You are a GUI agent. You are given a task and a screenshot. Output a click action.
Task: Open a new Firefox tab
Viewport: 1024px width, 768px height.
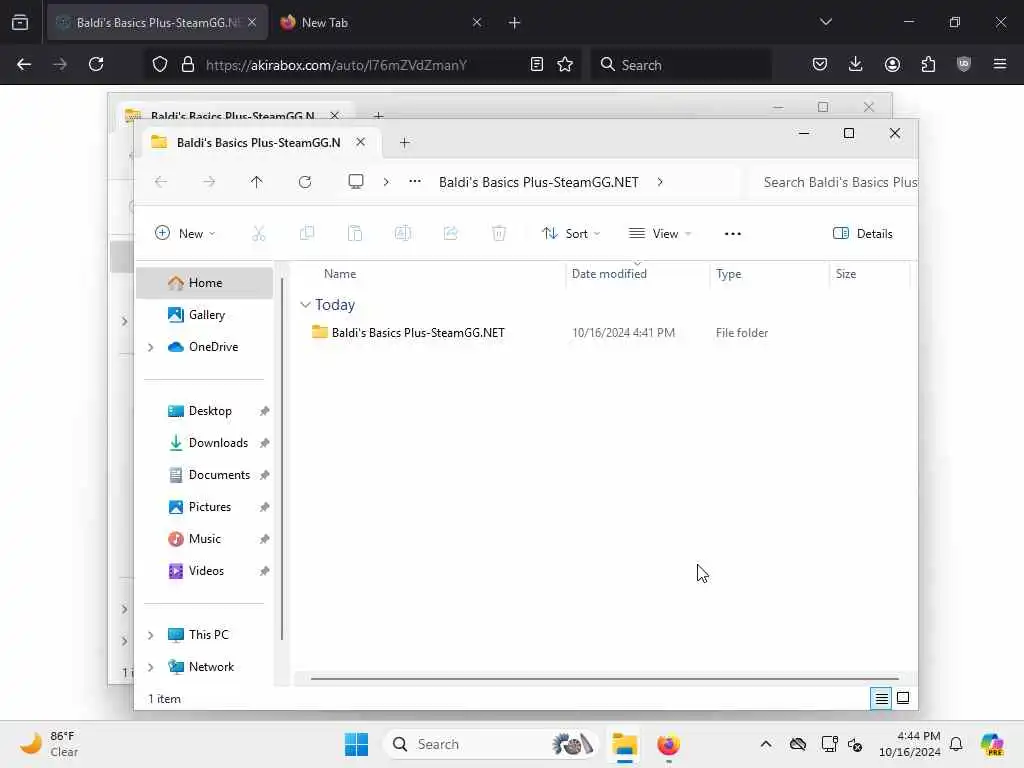(x=515, y=22)
